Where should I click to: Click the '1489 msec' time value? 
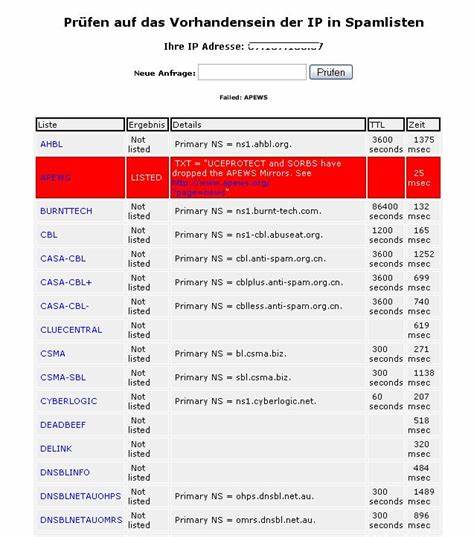click(x=421, y=496)
